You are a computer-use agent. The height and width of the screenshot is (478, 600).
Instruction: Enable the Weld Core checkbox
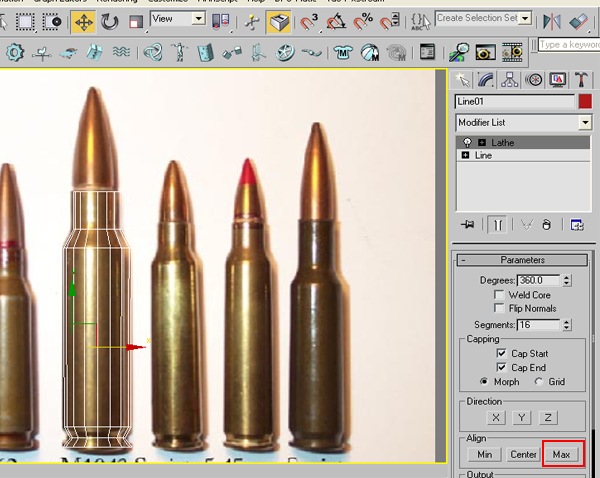pos(499,295)
